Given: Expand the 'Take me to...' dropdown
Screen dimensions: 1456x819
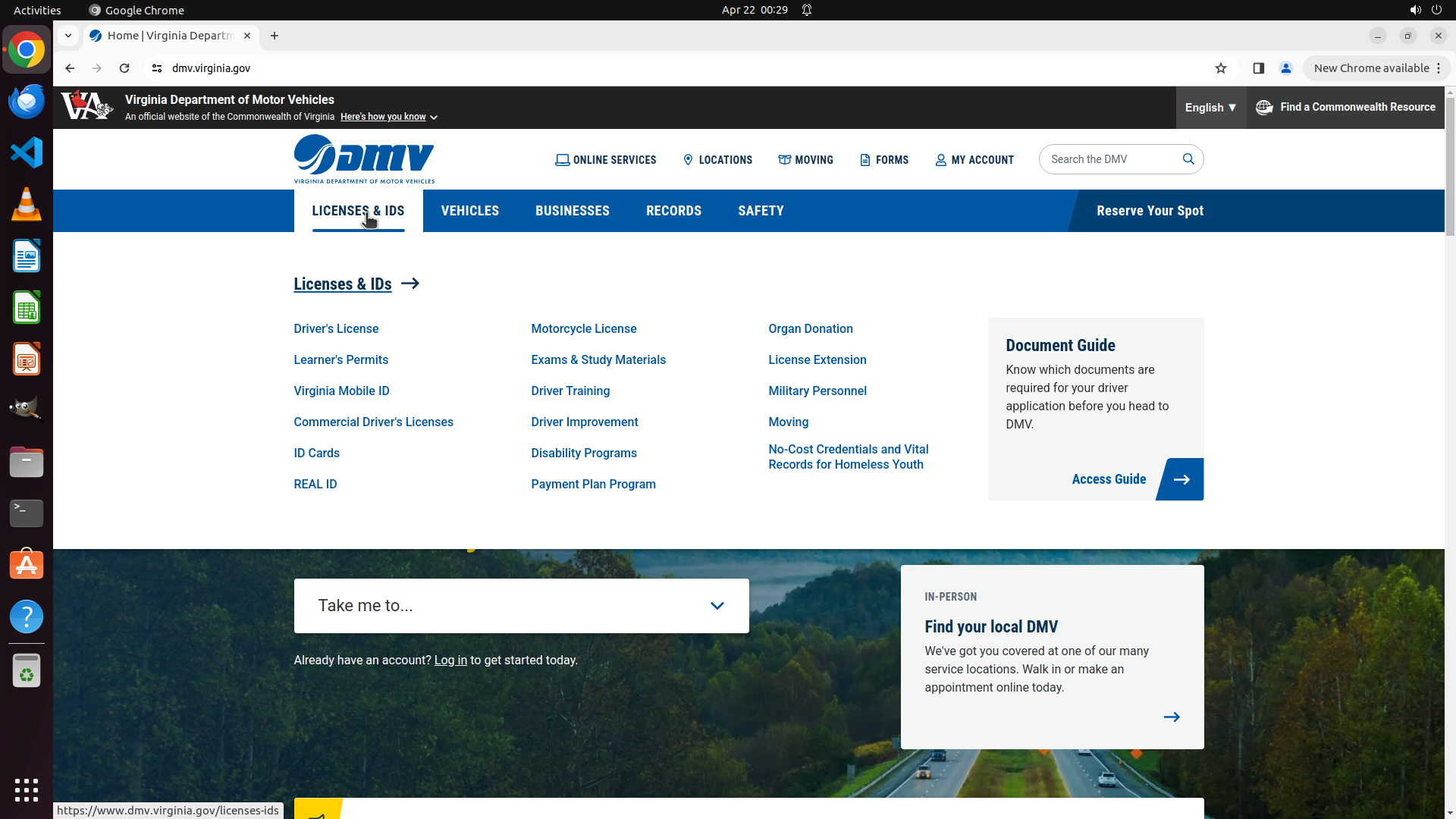Looking at the screenshot, I should pos(717,606).
